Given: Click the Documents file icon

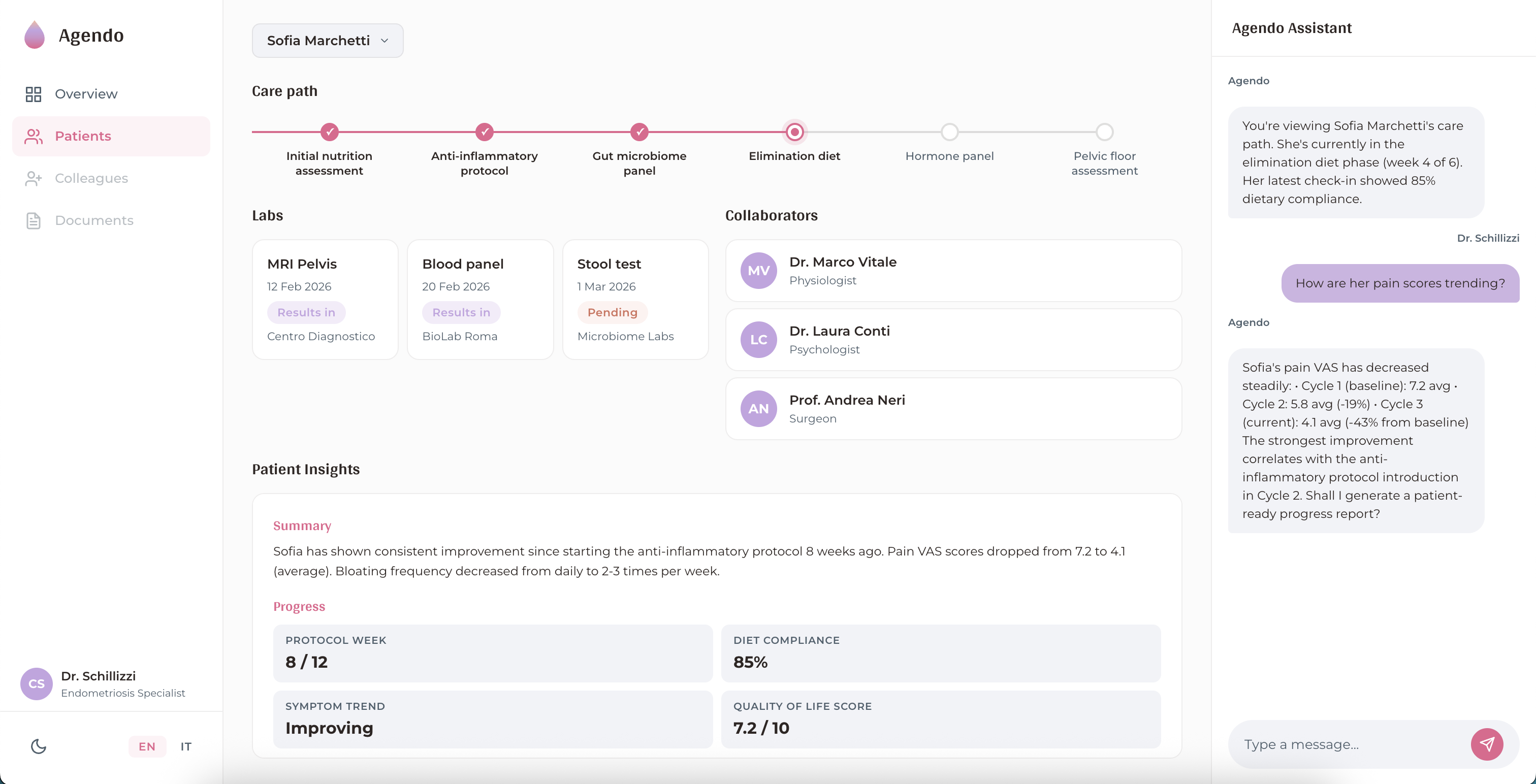Looking at the screenshot, I should coord(34,220).
